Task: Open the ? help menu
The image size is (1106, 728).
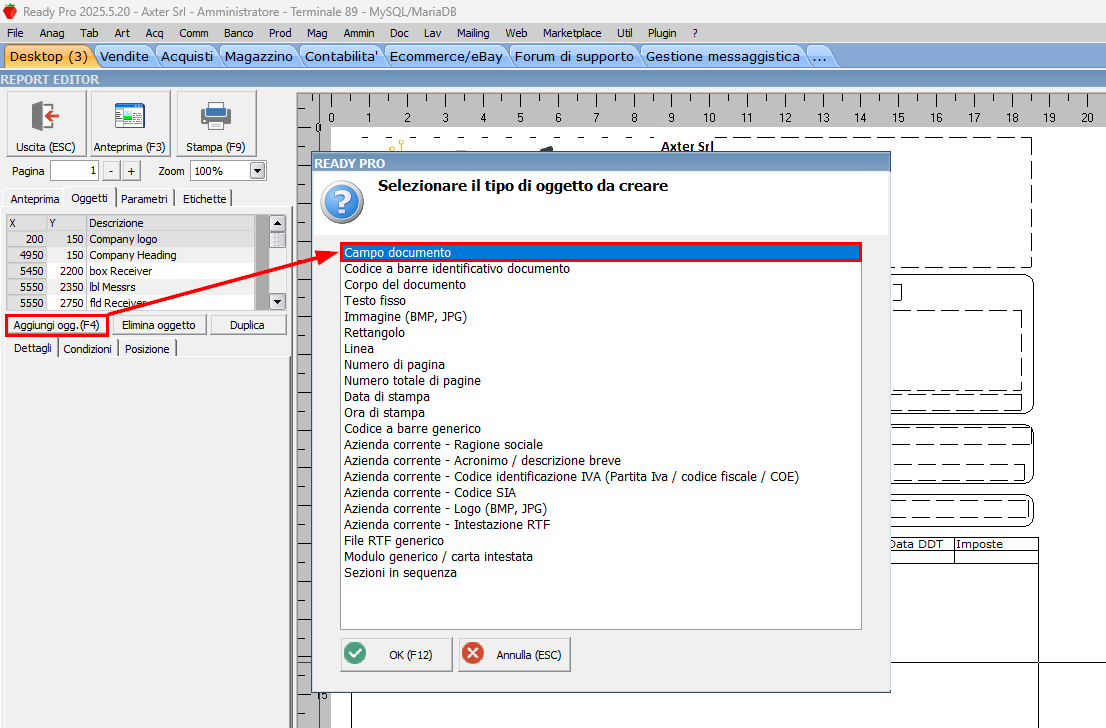Action: point(695,33)
